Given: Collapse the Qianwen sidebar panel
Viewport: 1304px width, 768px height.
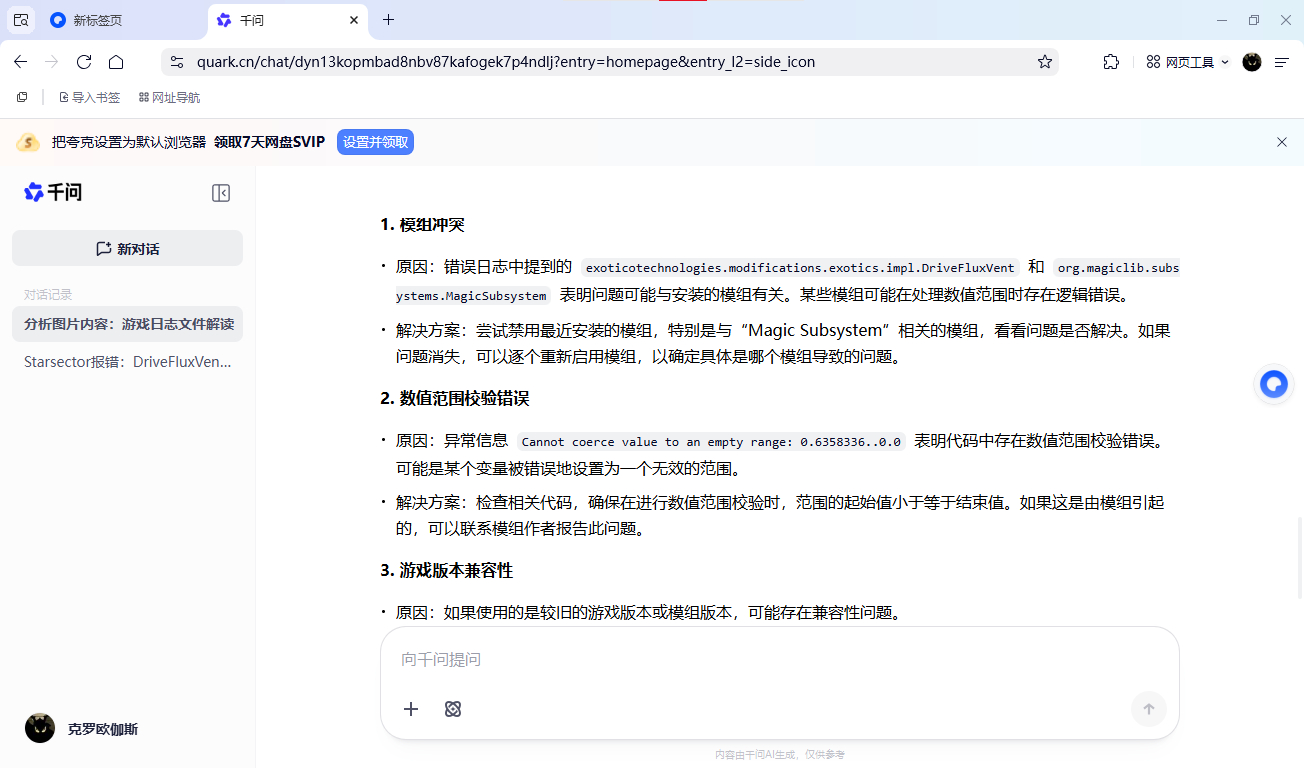Looking at the screenshot, I should tap(221, 193).
